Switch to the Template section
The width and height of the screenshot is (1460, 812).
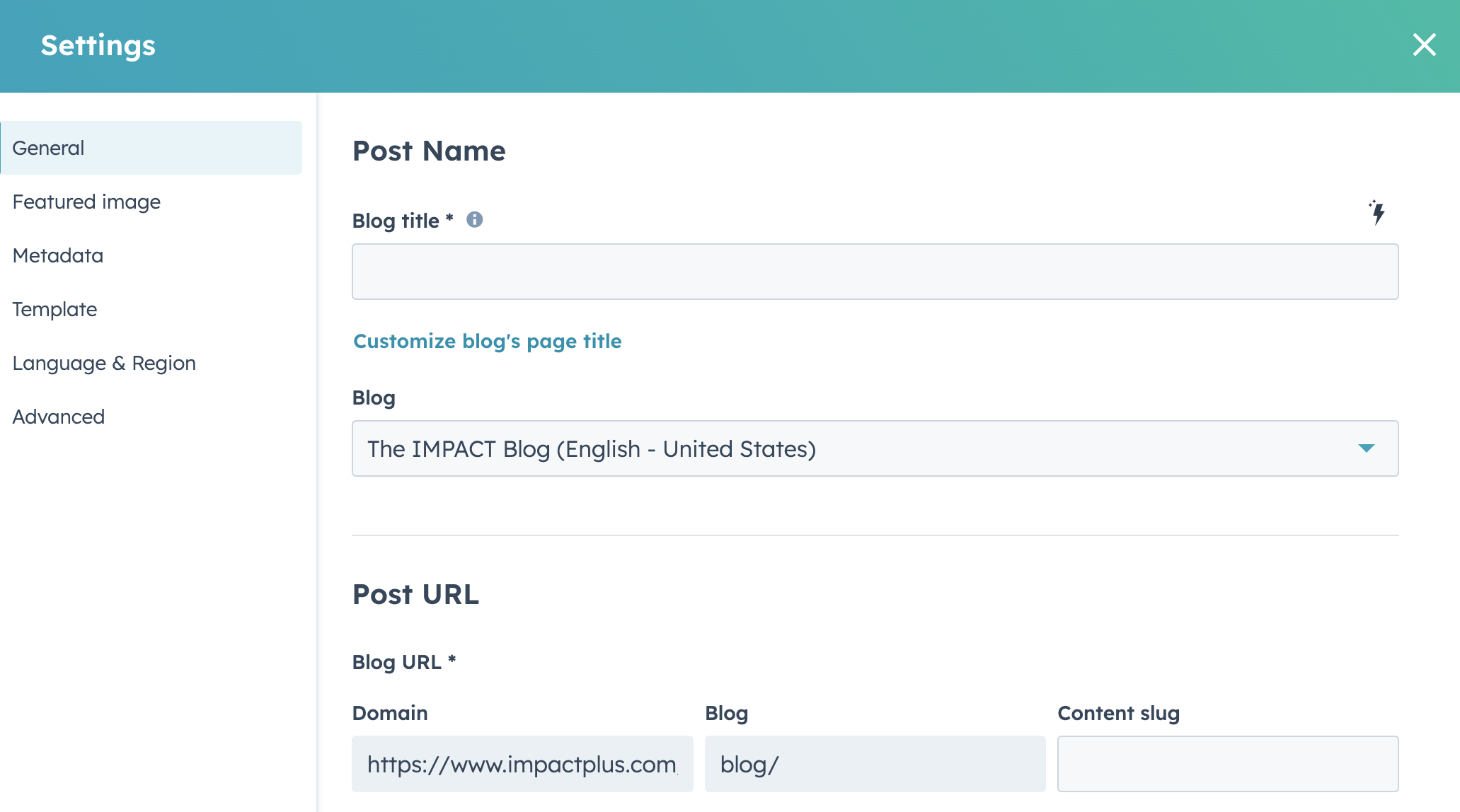[x=54, y=309]
